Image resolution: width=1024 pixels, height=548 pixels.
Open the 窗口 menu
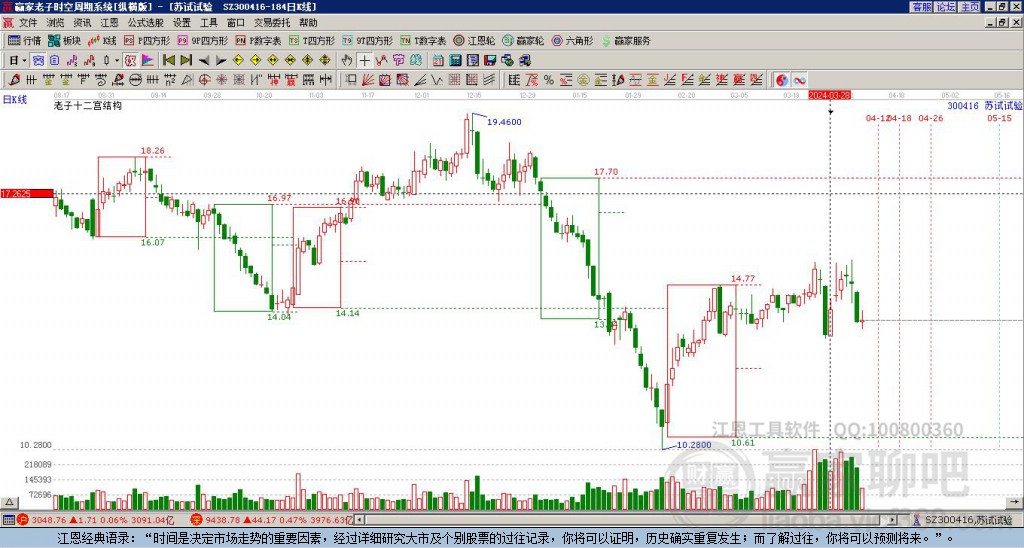click(235, 23)
